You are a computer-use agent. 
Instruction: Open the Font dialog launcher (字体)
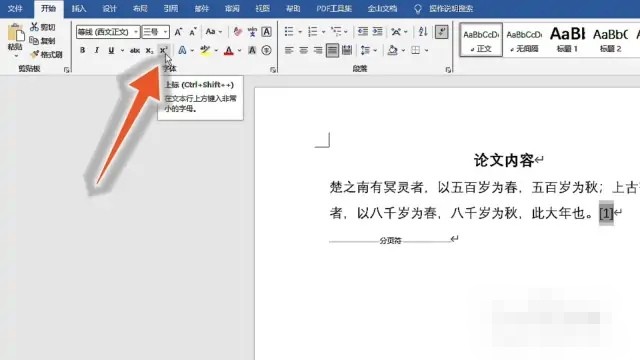click(x=273, y=70)
